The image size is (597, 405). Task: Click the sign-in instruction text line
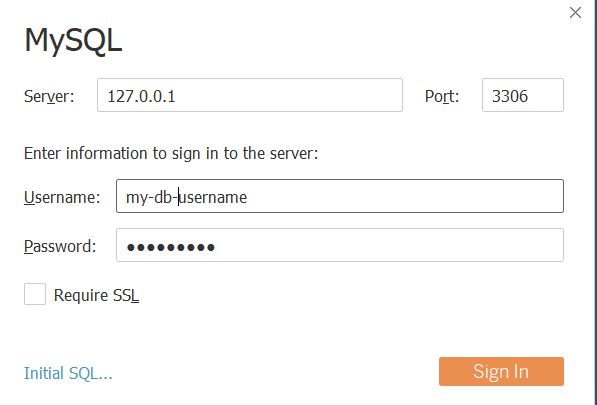coord(171,153)
